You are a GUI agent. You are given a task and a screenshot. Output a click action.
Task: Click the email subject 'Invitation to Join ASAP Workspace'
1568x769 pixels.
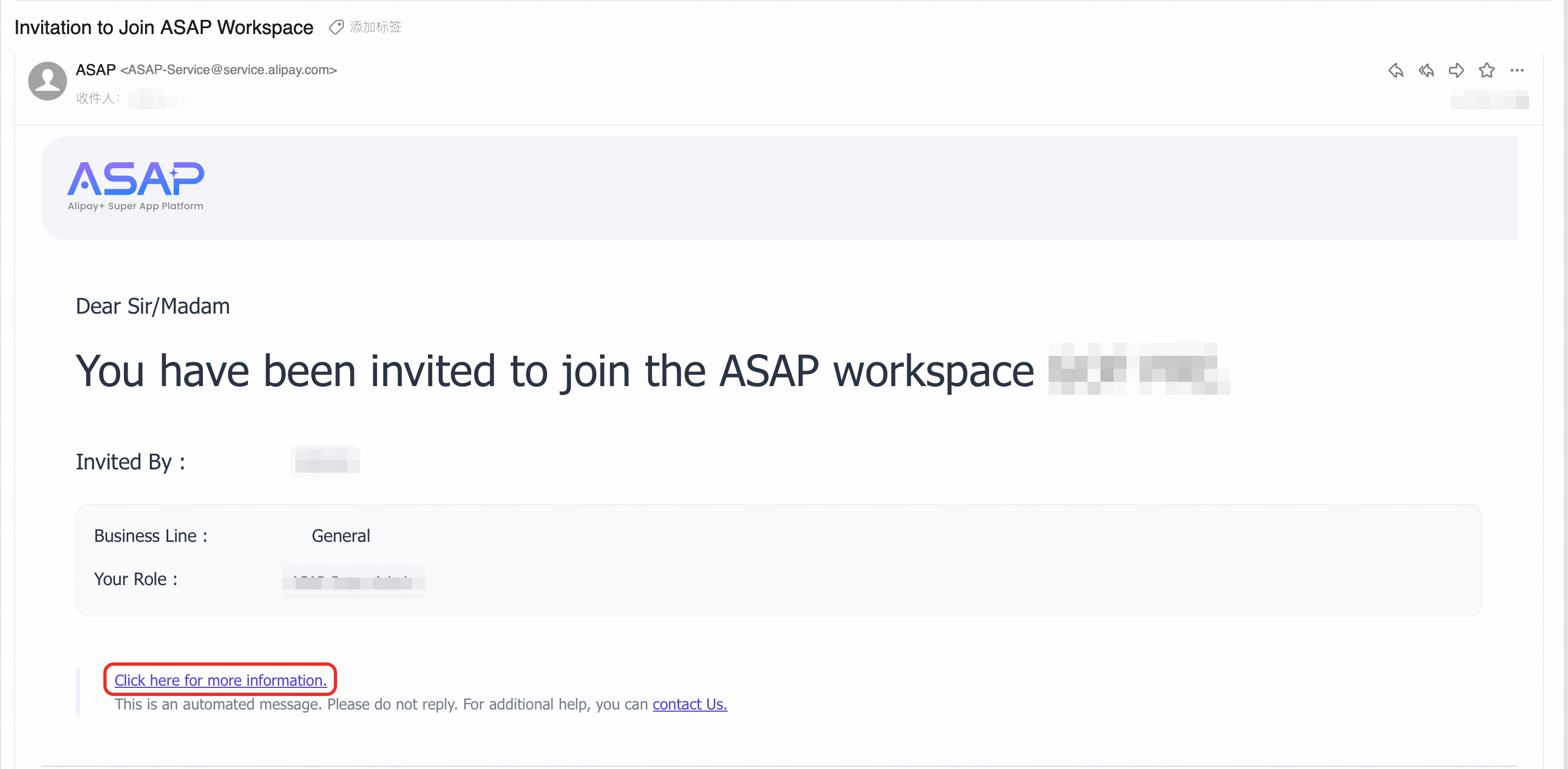(164, 28)
